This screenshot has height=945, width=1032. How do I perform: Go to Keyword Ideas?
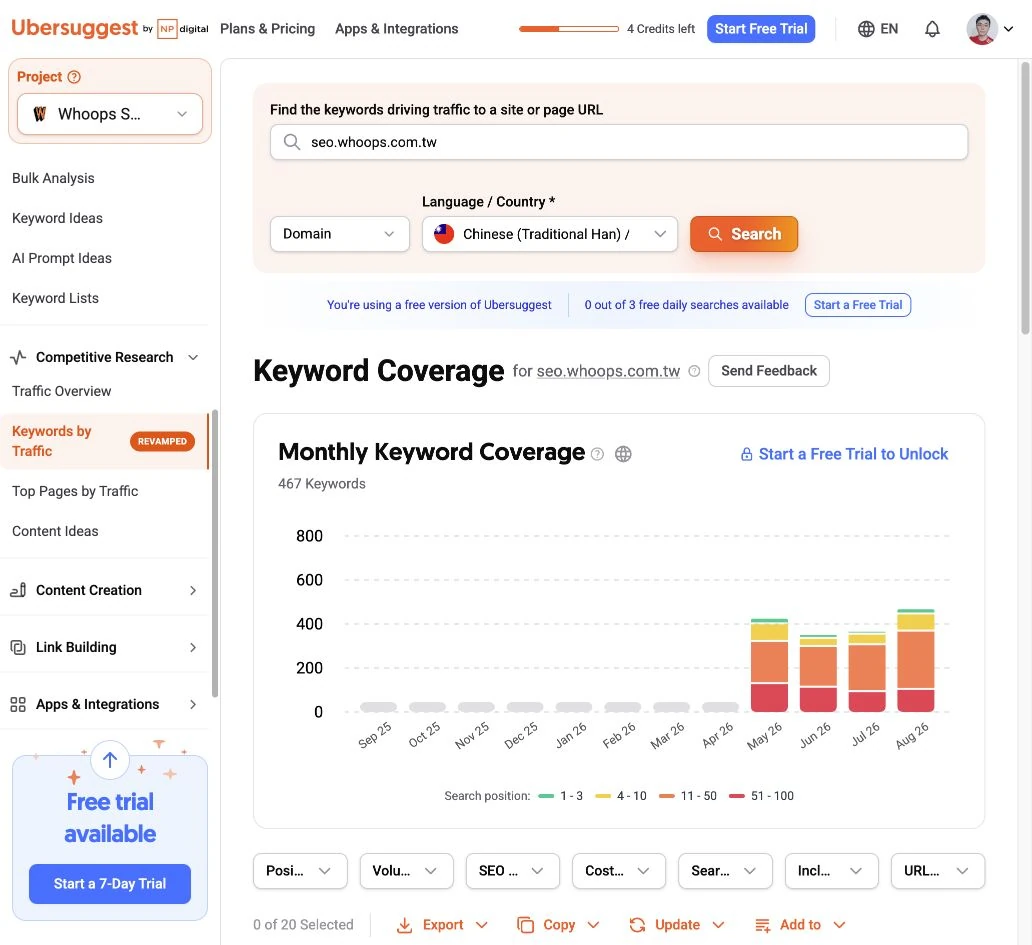point(57,218)
